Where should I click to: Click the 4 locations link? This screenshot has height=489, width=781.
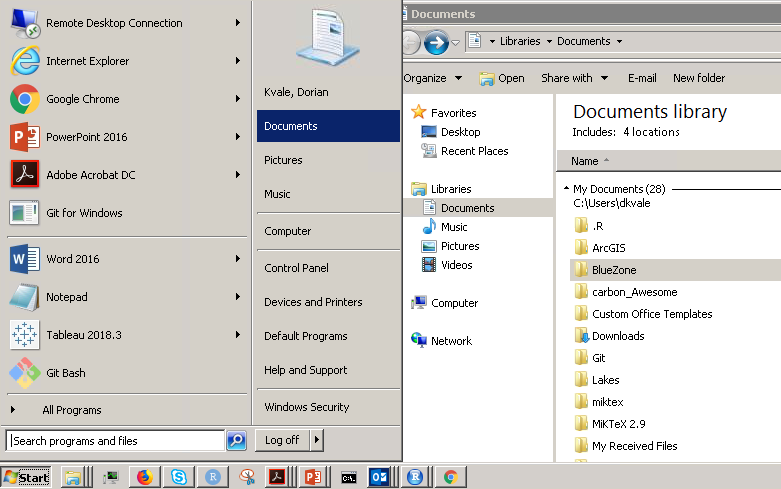(x=651, y=132)
